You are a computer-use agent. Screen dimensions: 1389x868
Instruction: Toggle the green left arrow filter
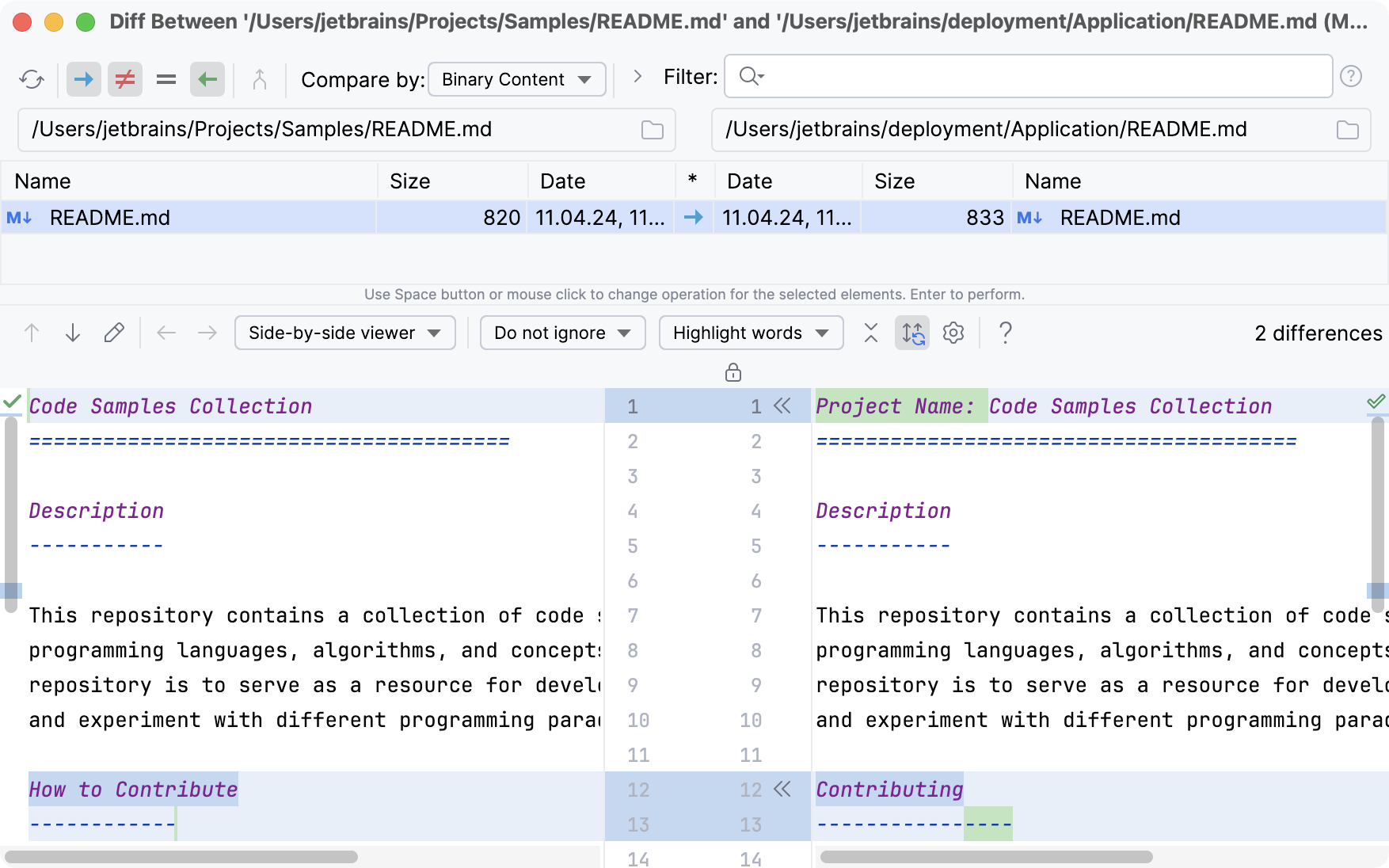[207, 79]
